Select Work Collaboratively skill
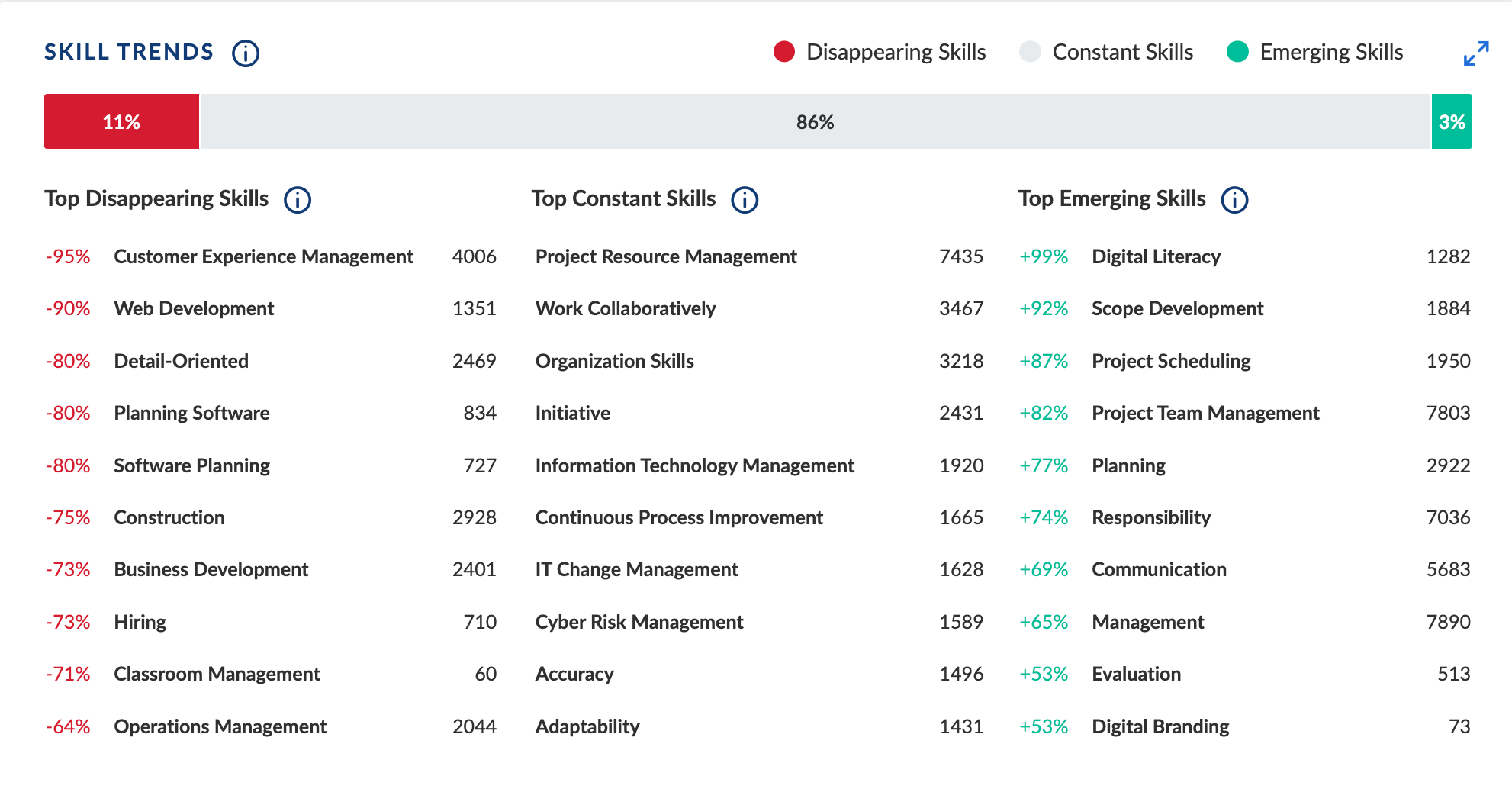The height and width of the screenshot is (789, 1512). [x=626, y=308]
